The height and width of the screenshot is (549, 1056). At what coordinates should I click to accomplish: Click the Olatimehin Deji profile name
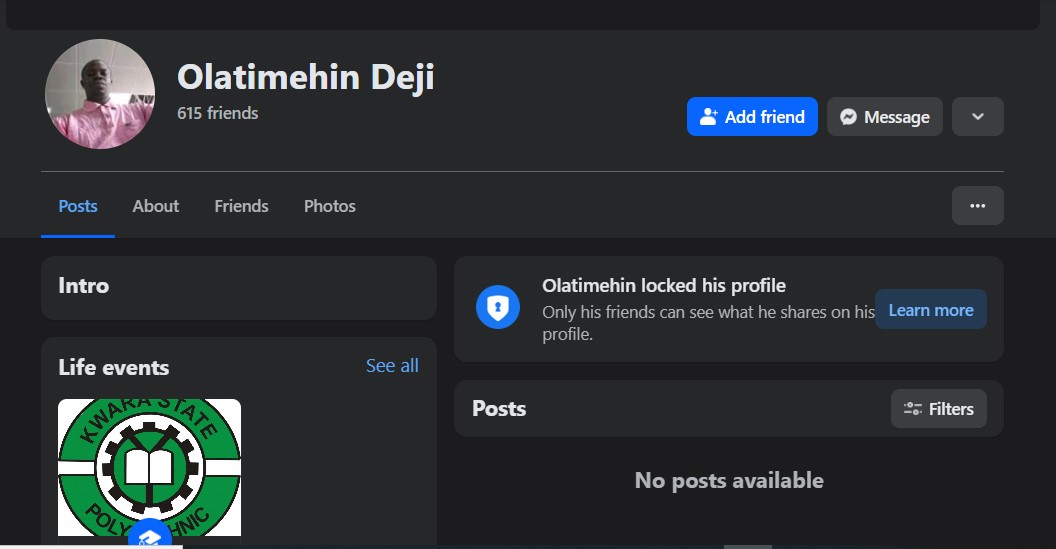coord(305,77)
